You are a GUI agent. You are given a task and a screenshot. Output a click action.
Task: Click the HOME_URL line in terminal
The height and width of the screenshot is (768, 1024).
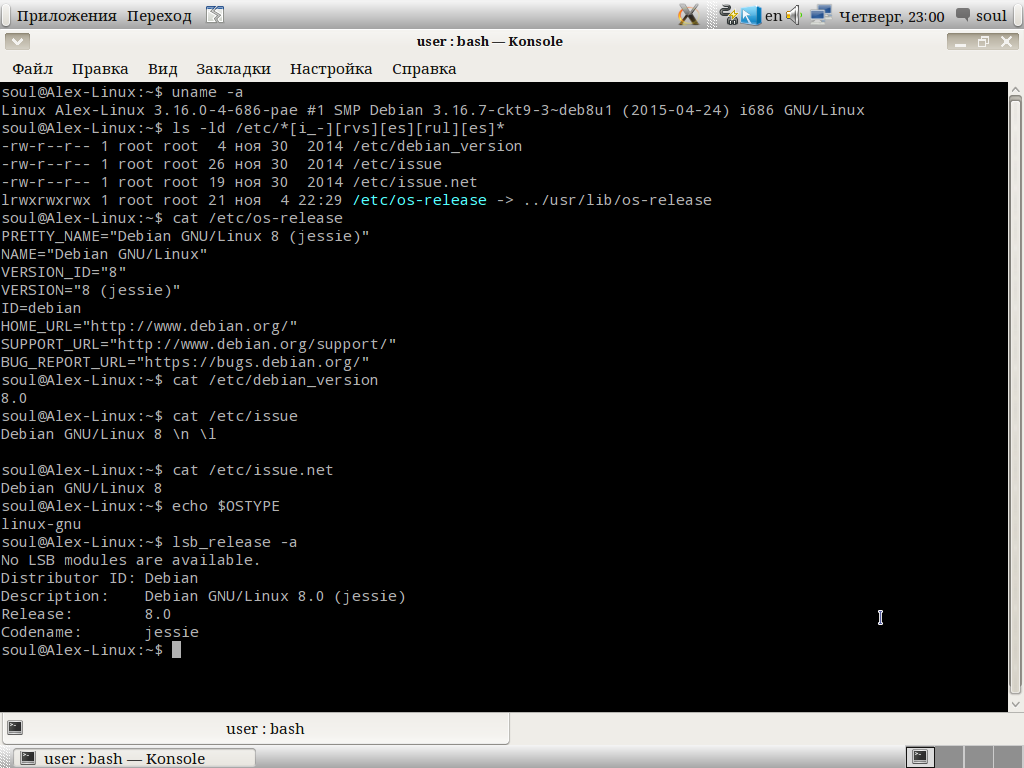[x=149, y=327]
